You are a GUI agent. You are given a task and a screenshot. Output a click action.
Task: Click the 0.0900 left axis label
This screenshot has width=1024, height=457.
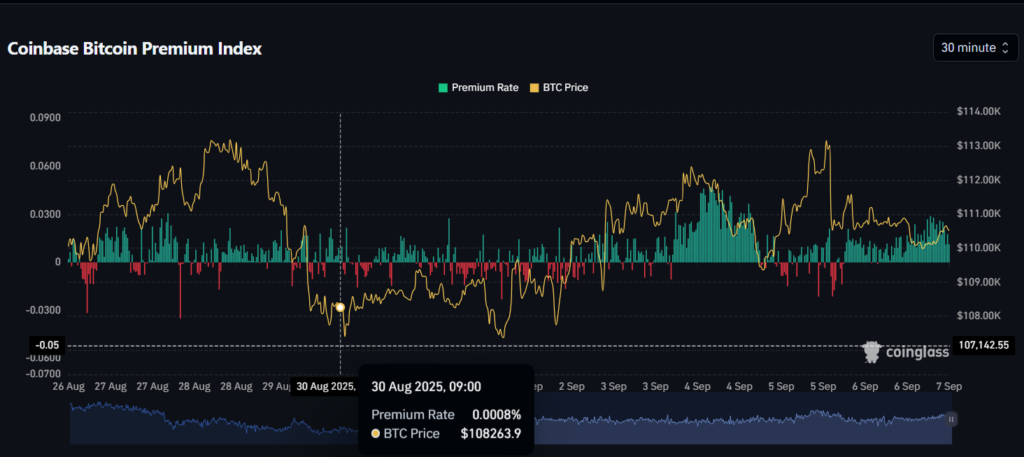(x=45, y=118)
